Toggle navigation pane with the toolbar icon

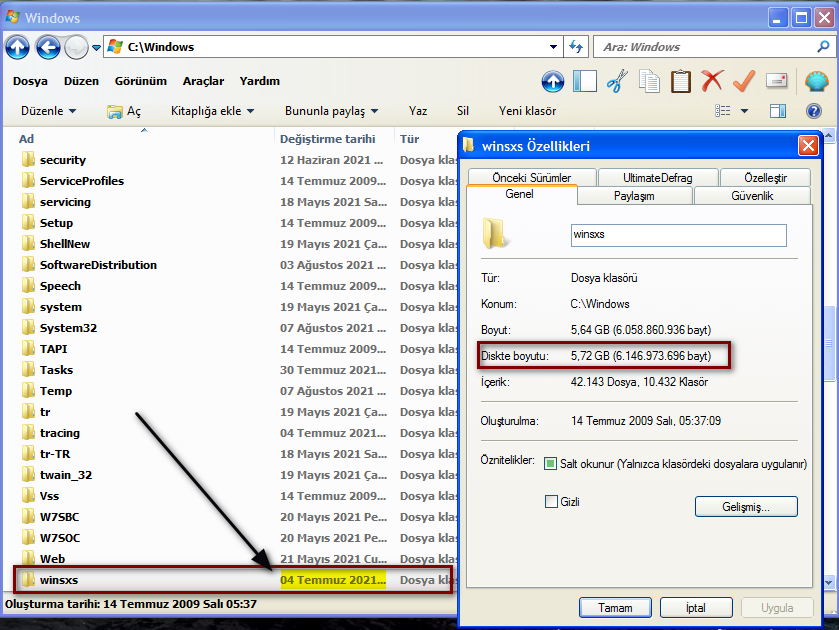pyautogui.click(x=585, y=81)
